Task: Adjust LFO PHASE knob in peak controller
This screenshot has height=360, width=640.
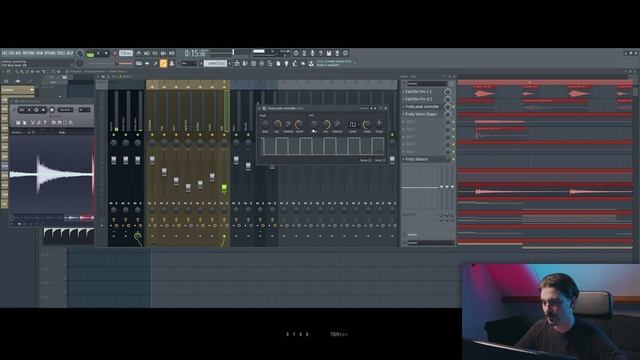Action: click(379, 123)
